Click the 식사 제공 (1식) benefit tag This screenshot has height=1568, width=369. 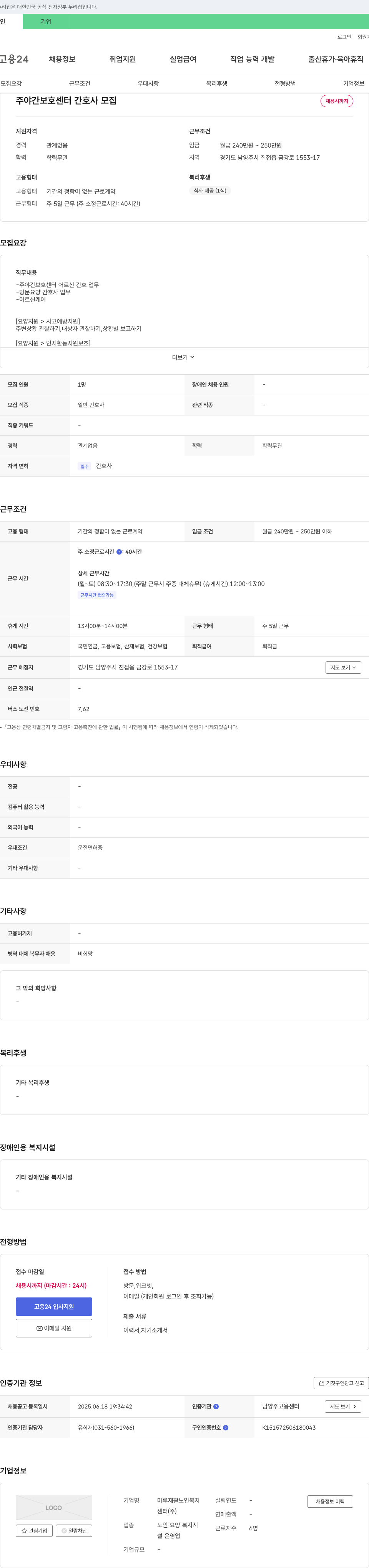(x=210, y=191)
